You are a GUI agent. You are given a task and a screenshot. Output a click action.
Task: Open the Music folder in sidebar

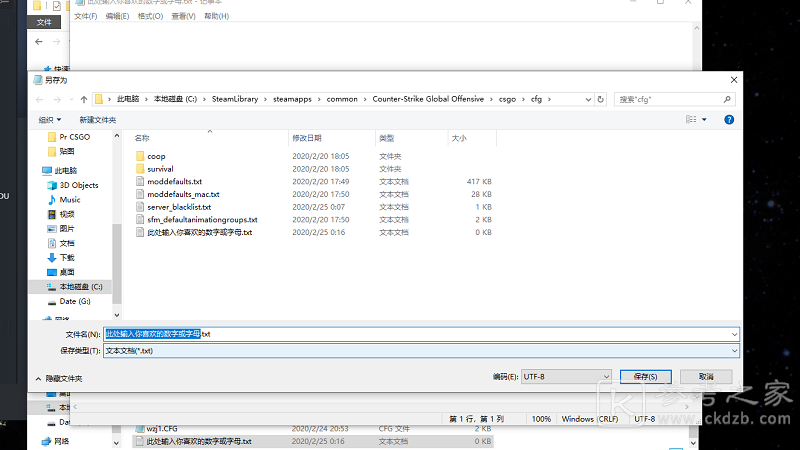coord(70,199)
